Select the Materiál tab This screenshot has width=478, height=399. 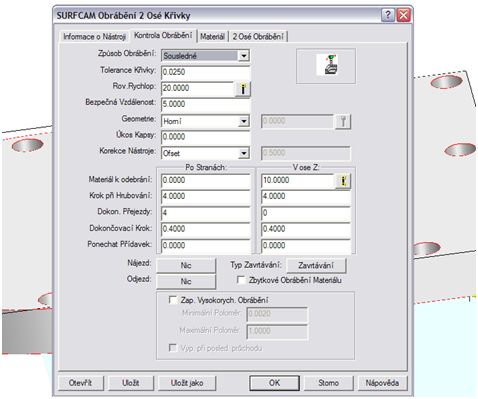[x=212, y=37]
